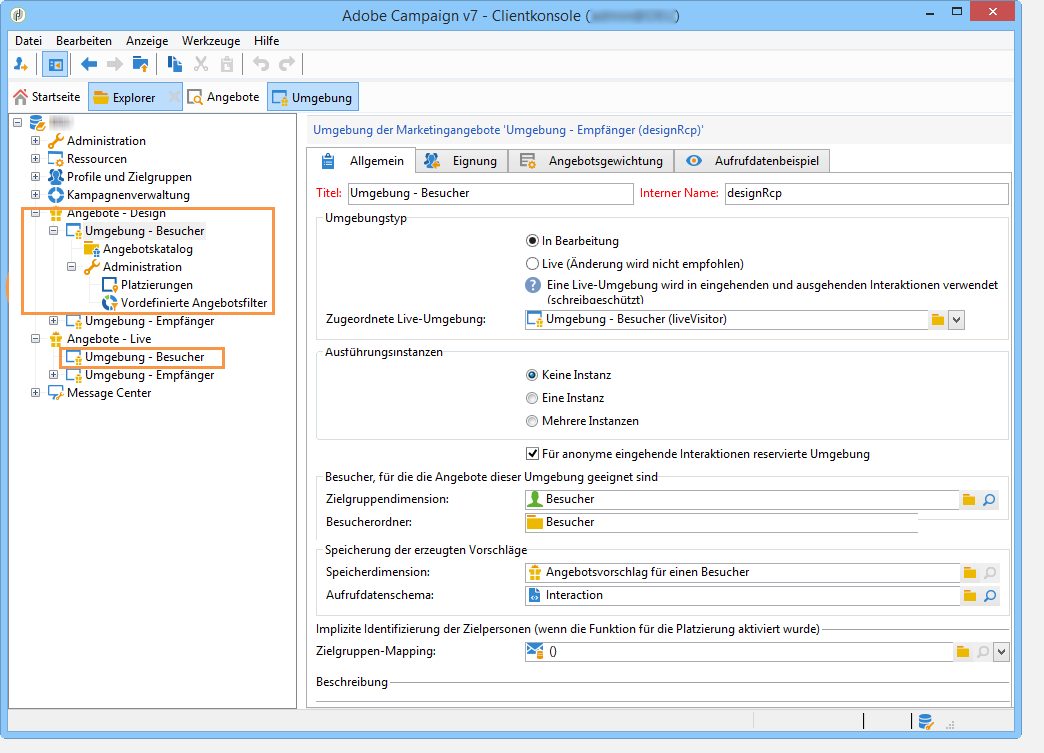Image resolution: width=1044 pixels, height=753 pixels.
Task: Choose 'Mehrere Instanzen' radio button
Action: [531, 421]
